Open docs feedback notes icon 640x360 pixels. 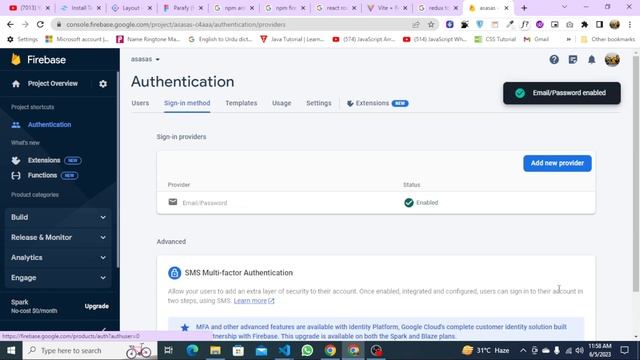(x=573, y=60)
